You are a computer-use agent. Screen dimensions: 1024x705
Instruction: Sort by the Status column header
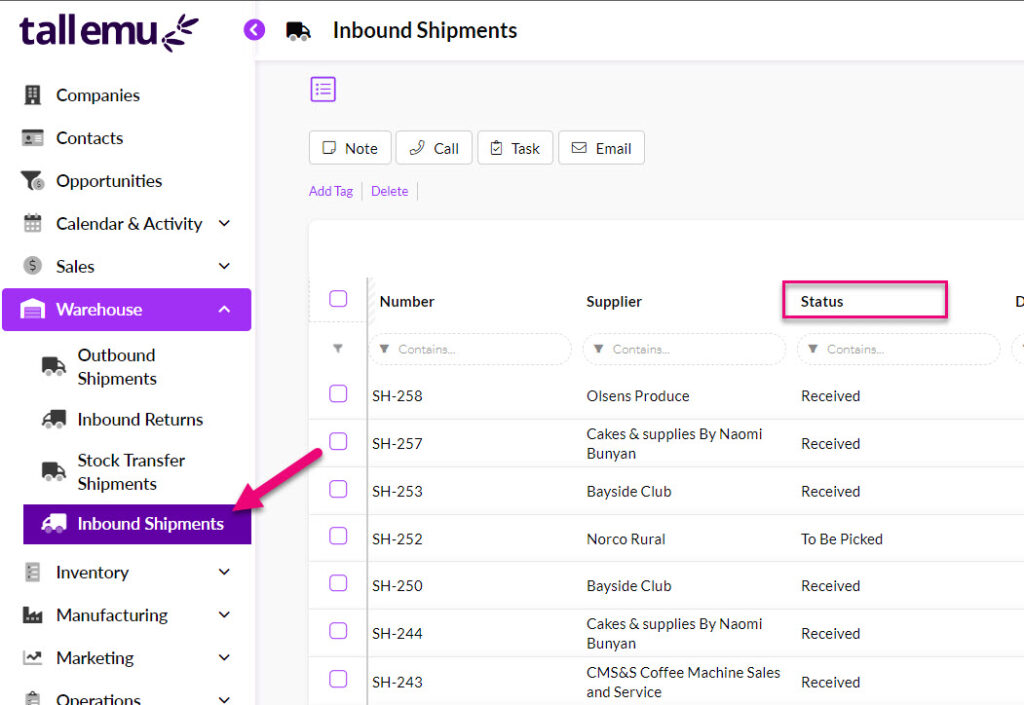(x=822, y=302)
